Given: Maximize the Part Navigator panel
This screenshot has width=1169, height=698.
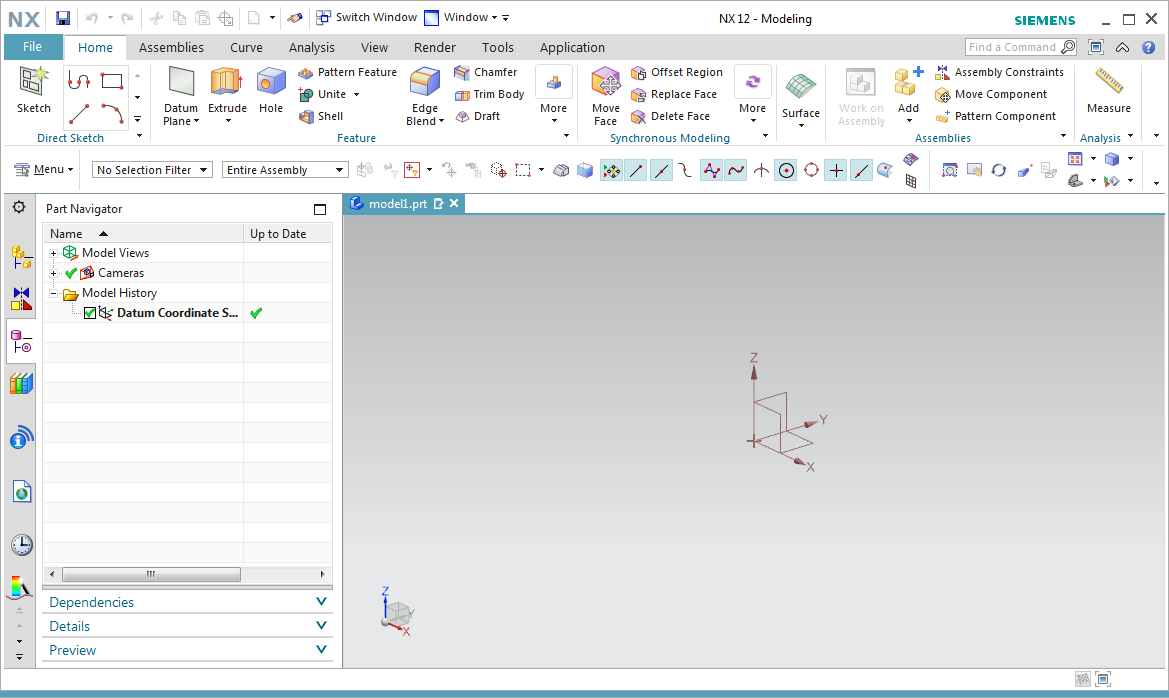Looking at the screenshot, I should coord(320,210).
